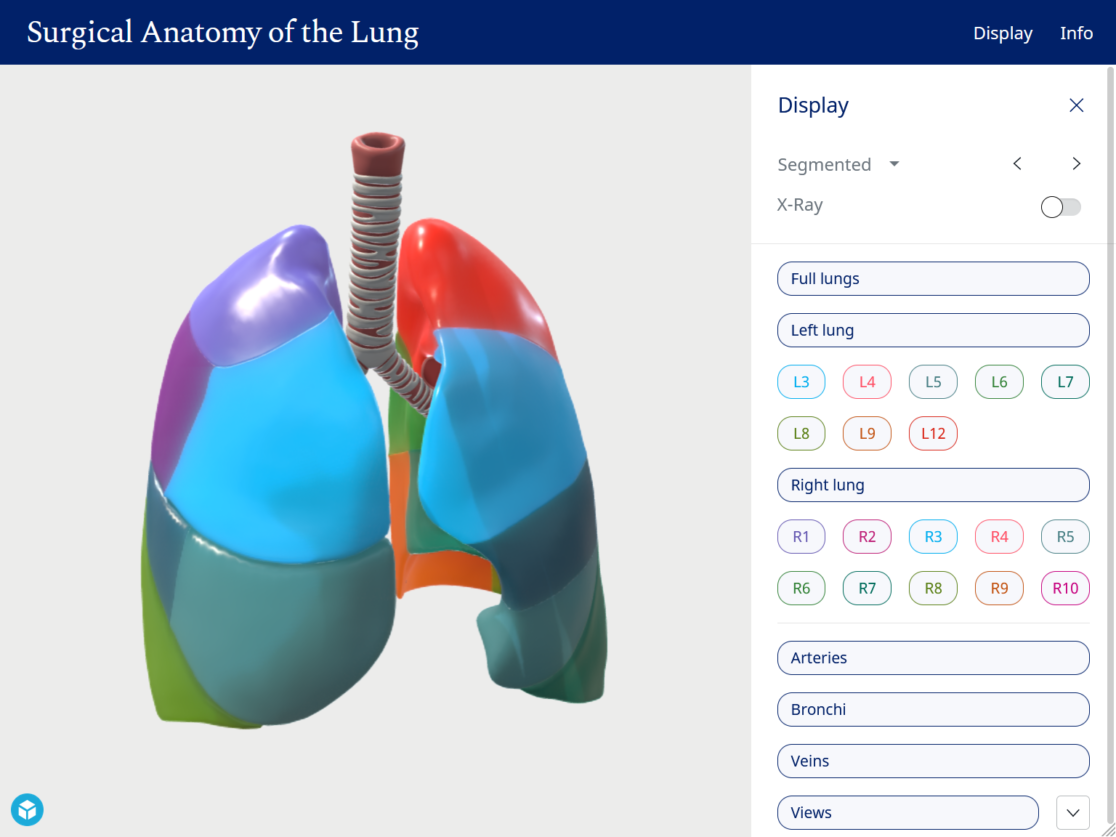Show the Bronchi structures
The image size is (1116, 837).
coord(932,709)
